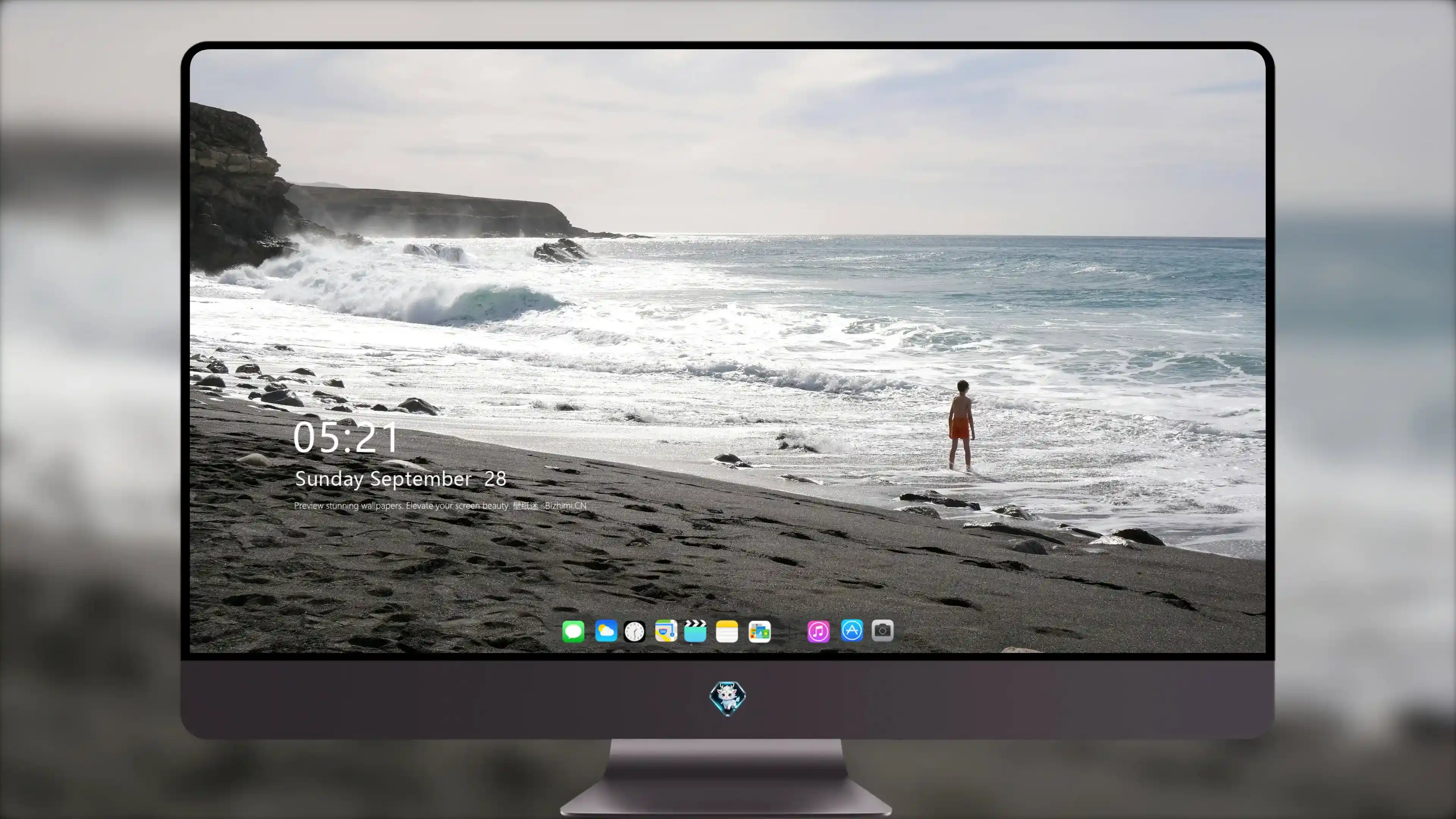The width and height of the screenshot is (1456, 819).
Task: Open the Clock app icon
Action: click(634, 631)
